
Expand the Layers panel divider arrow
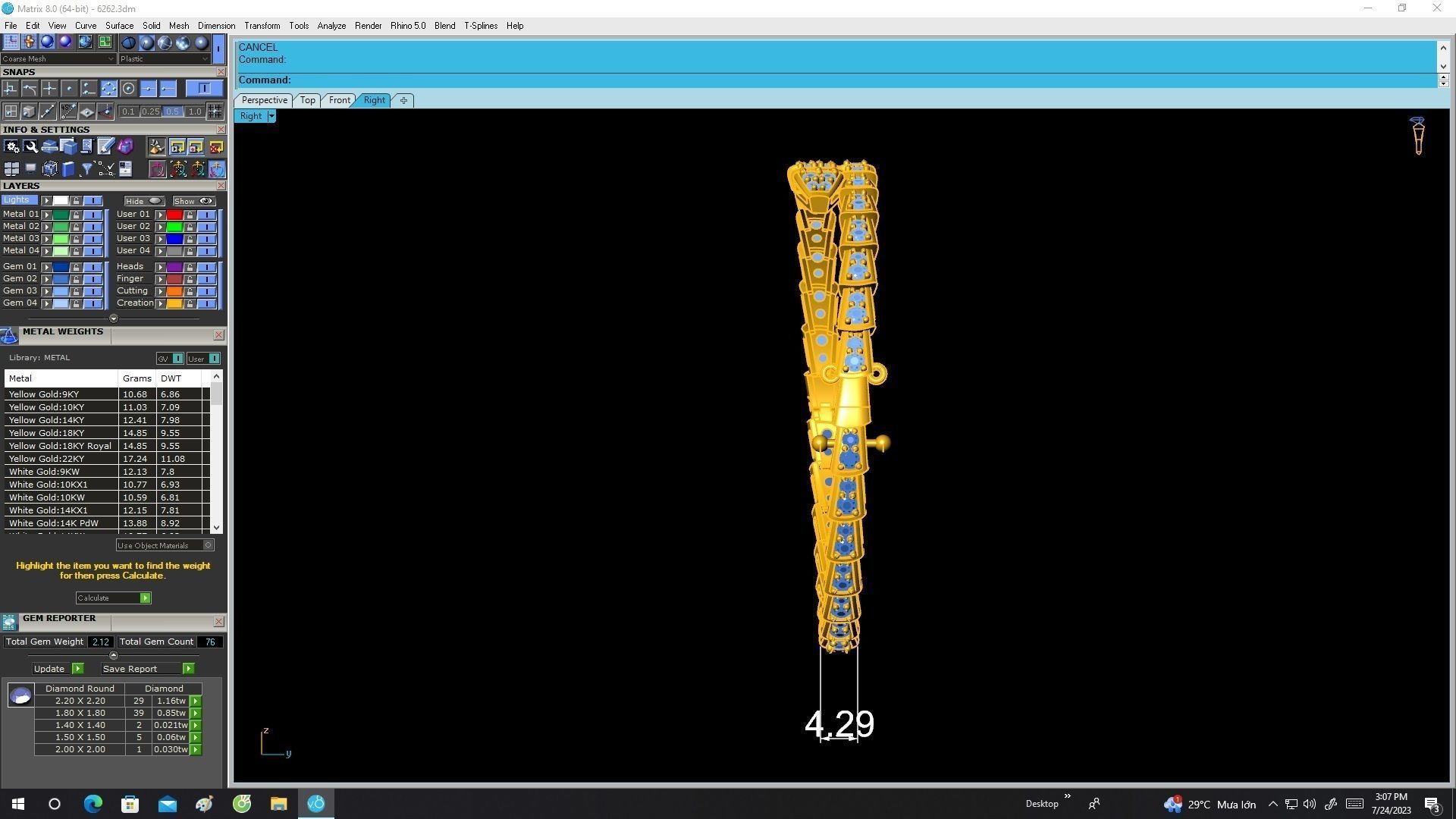114,318
